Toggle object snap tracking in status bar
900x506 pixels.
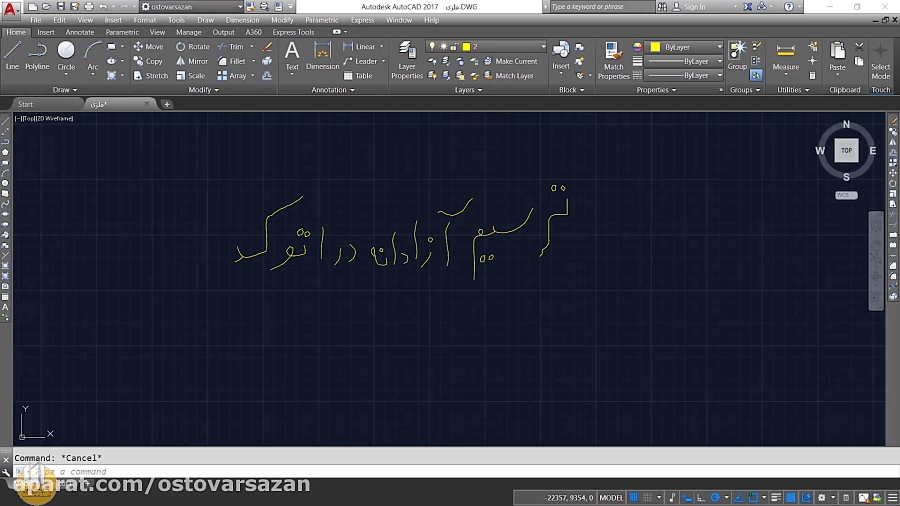coord(739,497)
